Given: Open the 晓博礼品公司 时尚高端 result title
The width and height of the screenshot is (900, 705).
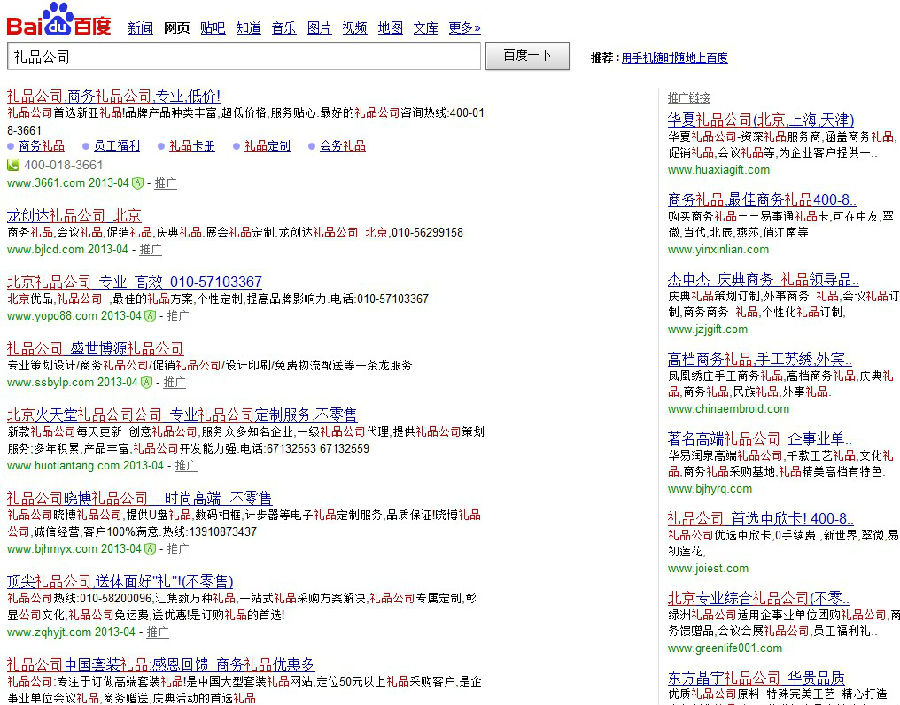Looking at the screenshot, I should pyautogui.click(x=139, y=498).
